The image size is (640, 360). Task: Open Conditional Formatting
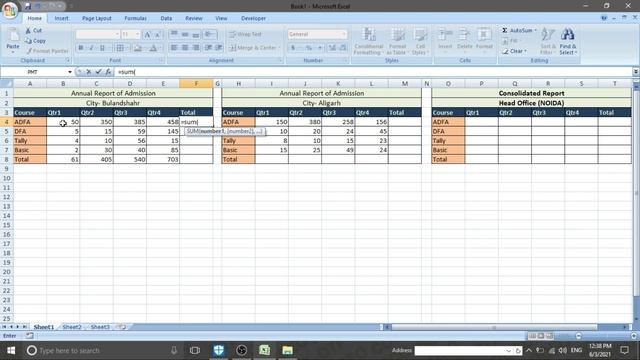[368, 41]
